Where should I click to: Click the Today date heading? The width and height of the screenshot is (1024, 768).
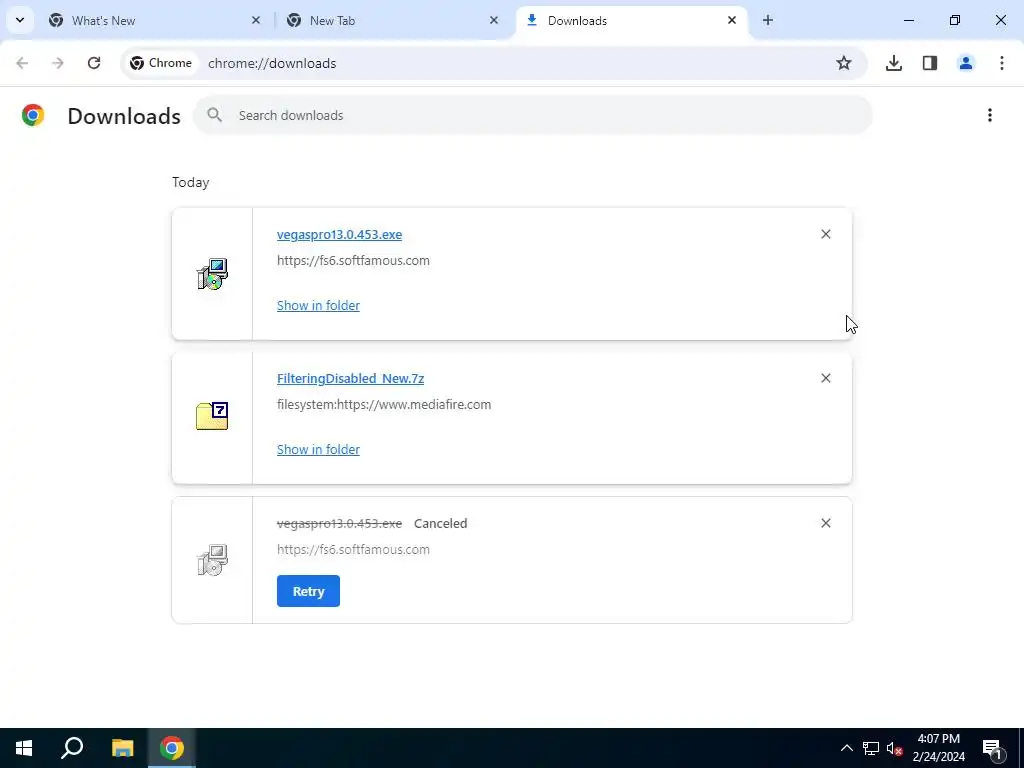[191, 182]
